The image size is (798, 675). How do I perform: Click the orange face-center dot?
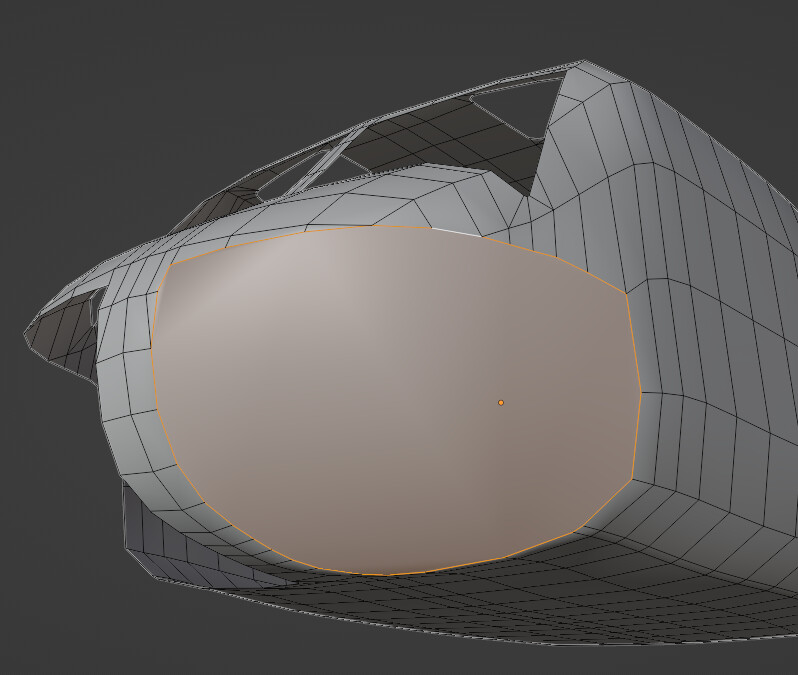coord(501,403)
